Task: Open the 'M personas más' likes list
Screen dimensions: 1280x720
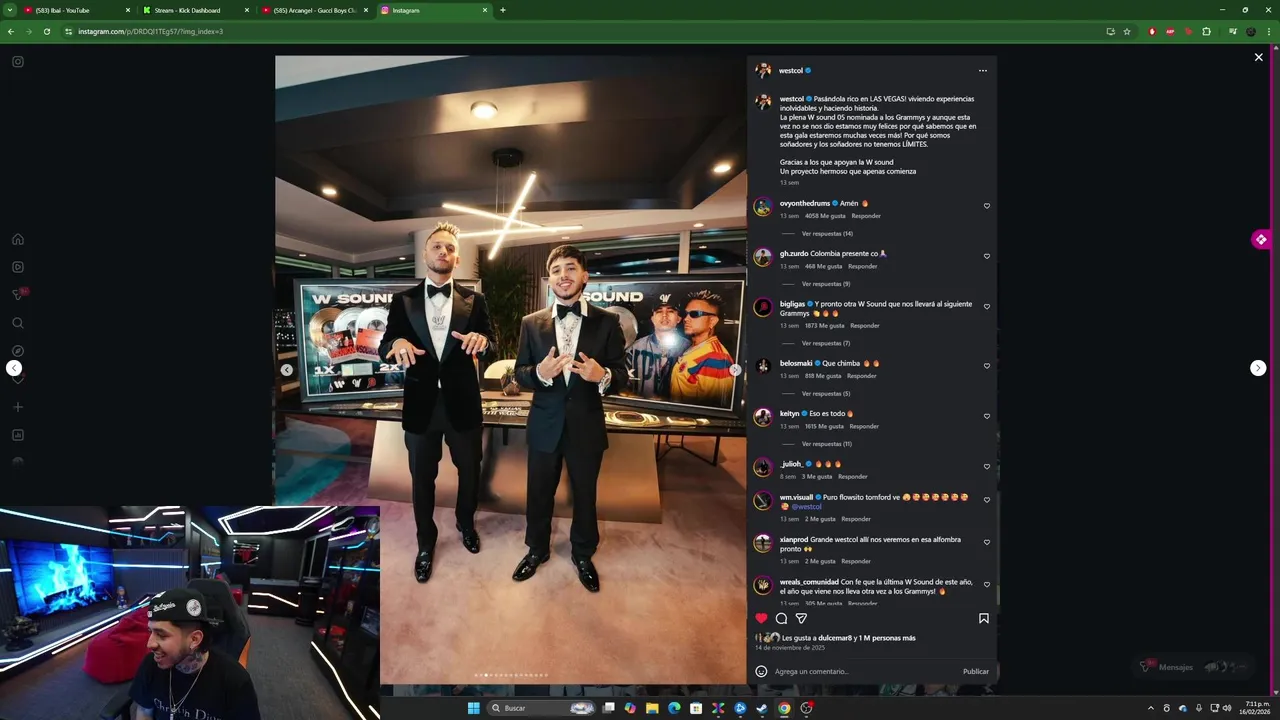Action: click(885, 638)
